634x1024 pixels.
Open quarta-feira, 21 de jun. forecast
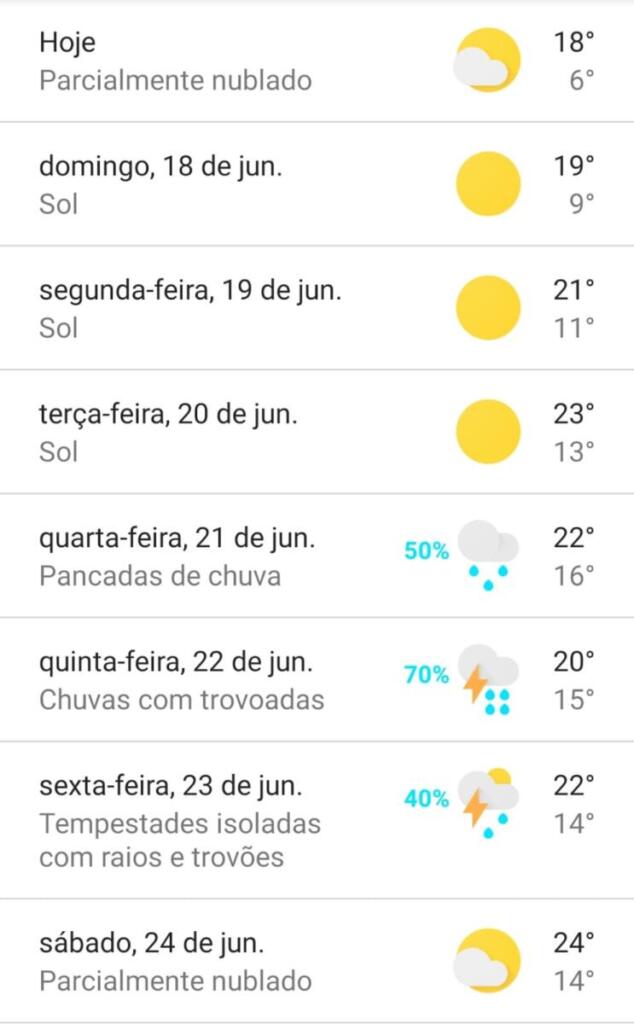tap(177, 539)
